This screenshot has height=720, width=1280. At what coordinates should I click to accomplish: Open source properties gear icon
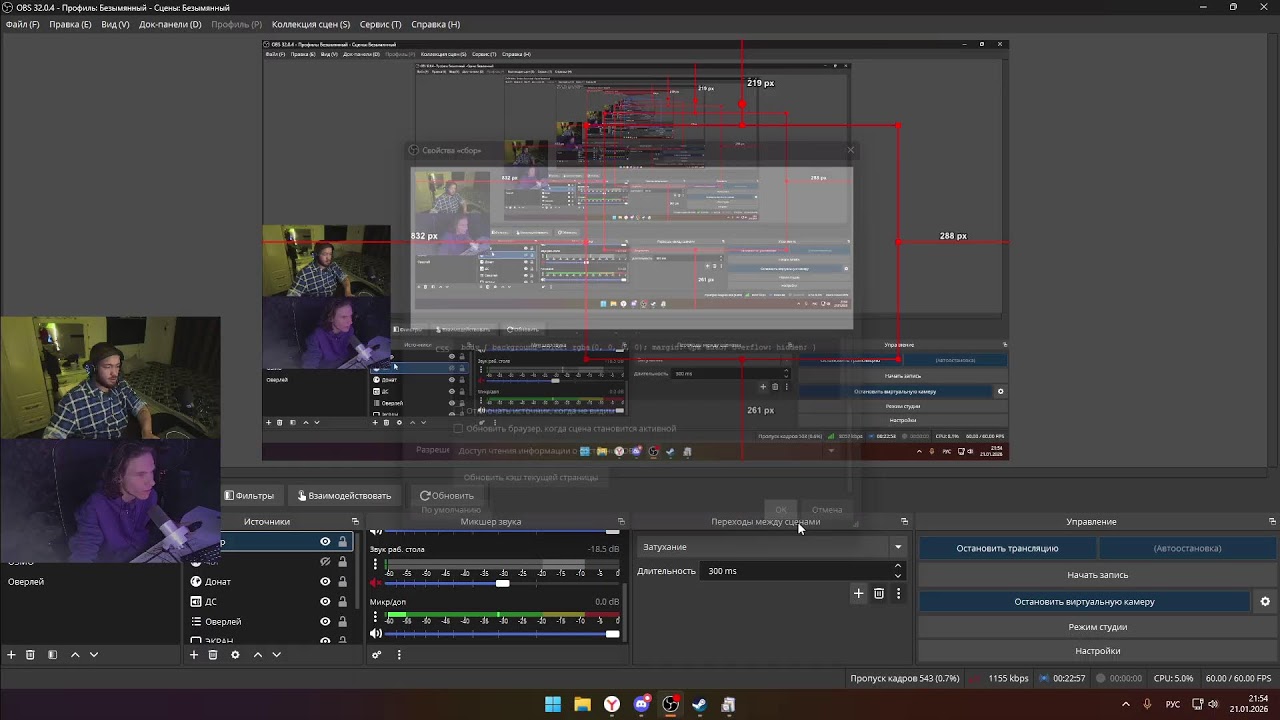point(235,655)
